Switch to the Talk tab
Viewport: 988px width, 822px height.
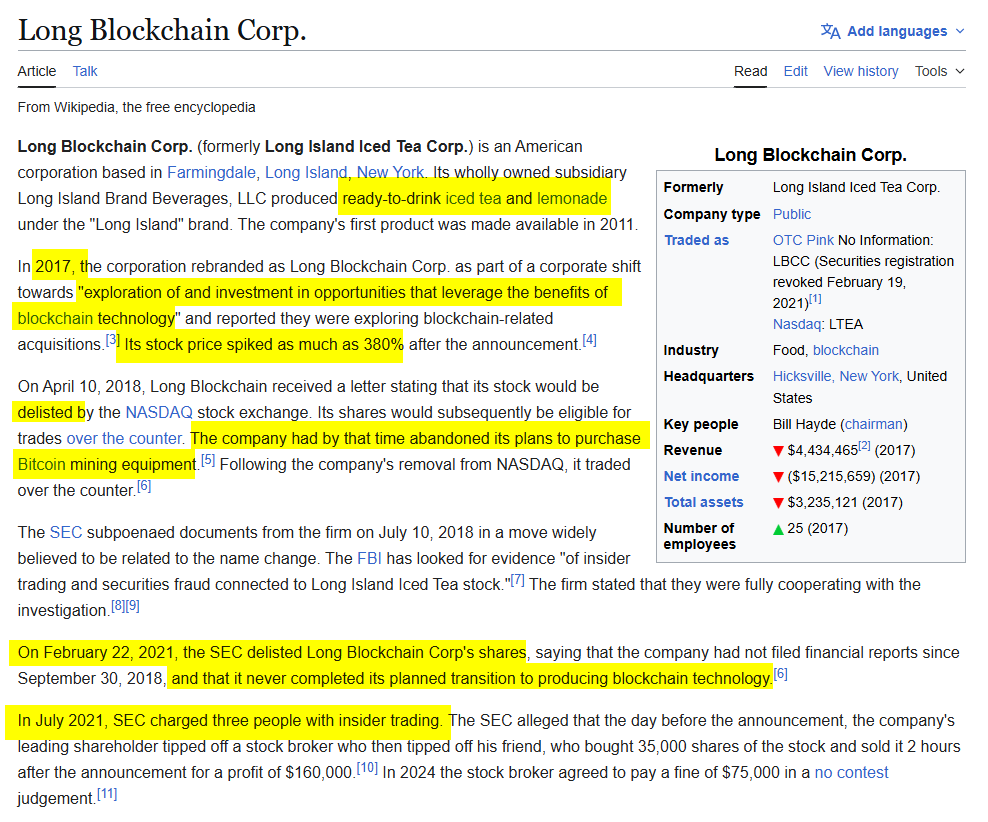85,71
